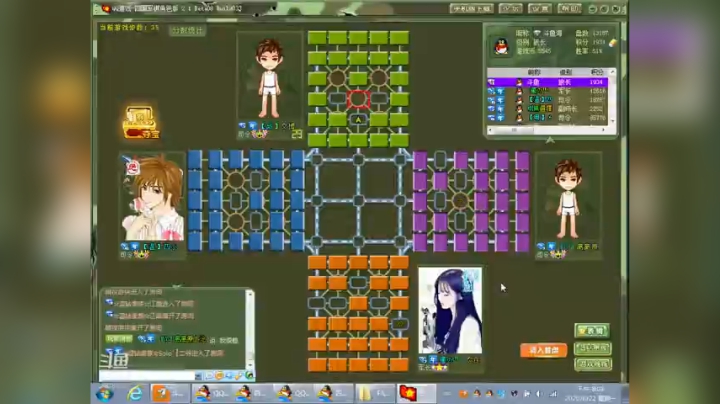Viewport: 720px width, 404px height.
Task: Click the chat scroll-up arrow
Action: pos(250,294)
